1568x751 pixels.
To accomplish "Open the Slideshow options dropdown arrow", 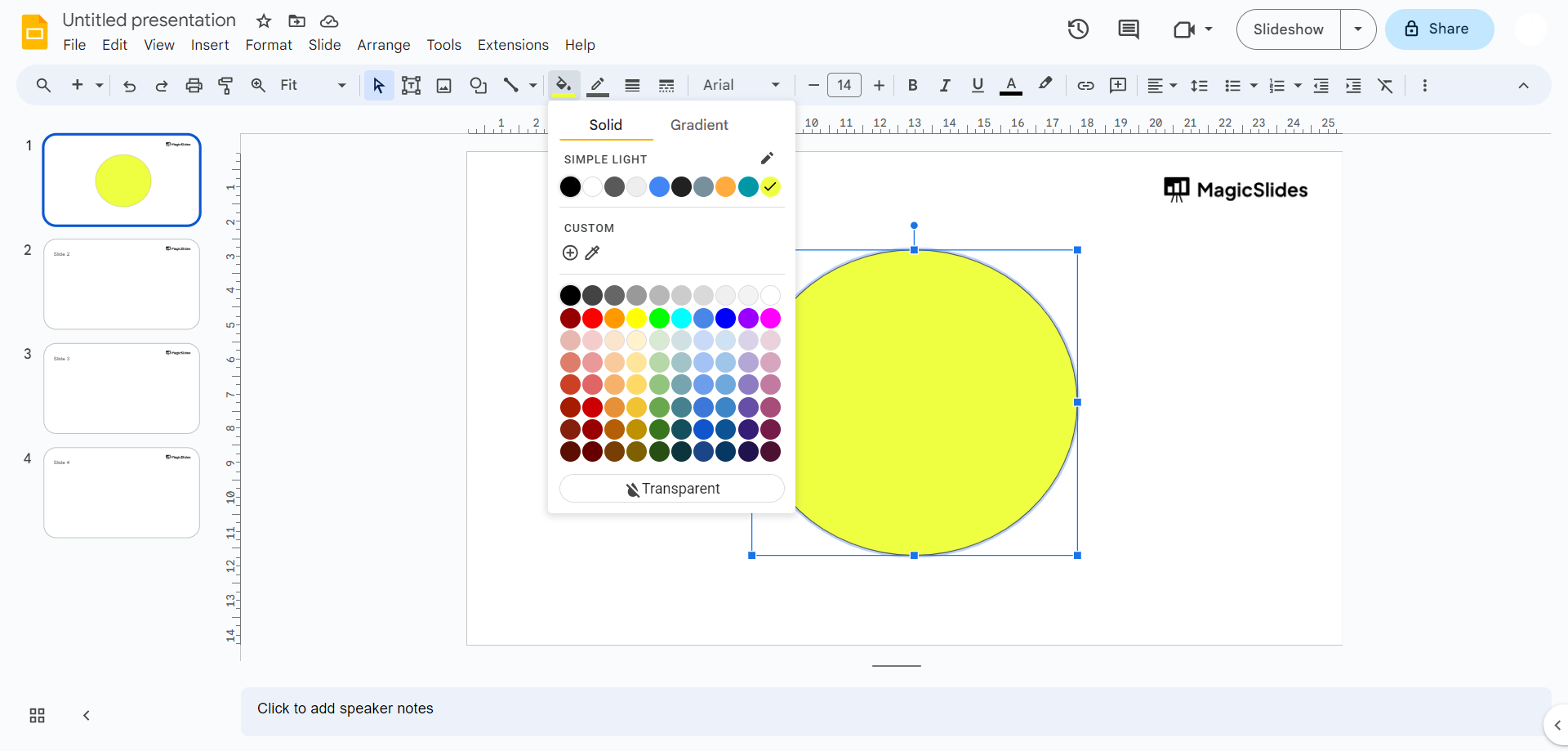I will click(x=1358, y=29).
